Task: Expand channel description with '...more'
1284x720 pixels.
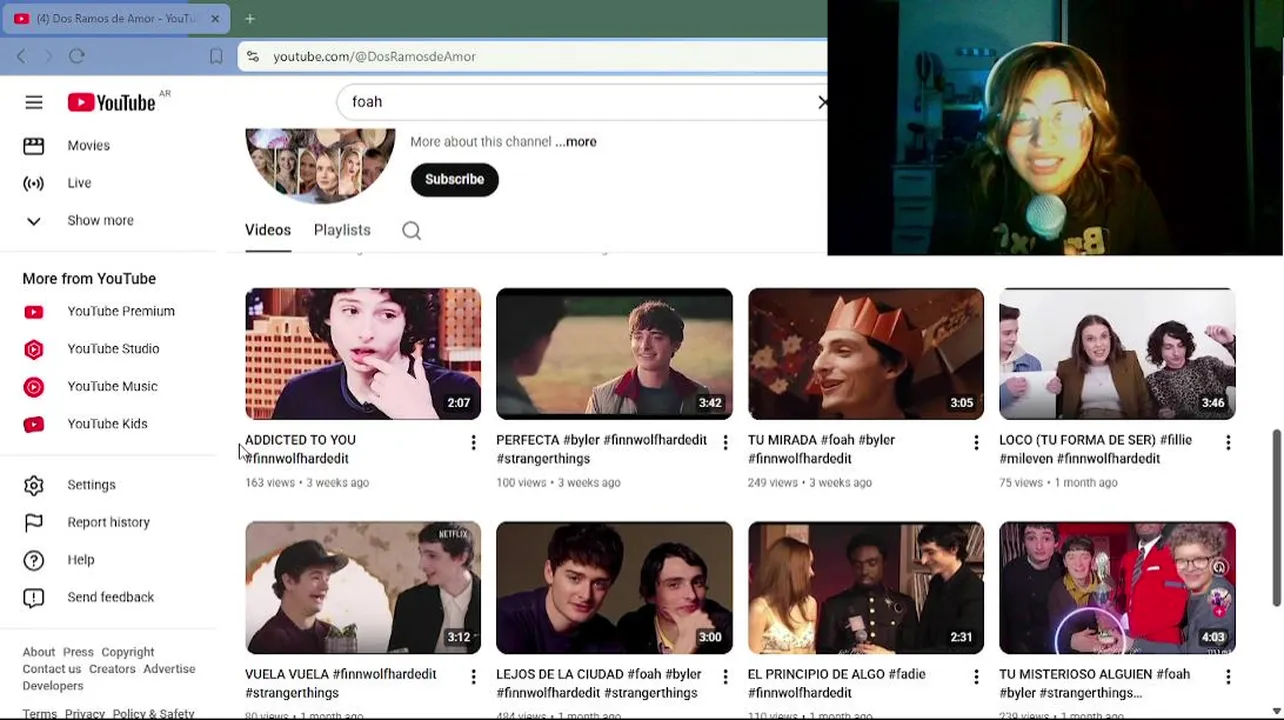Action: coord(576,142)
